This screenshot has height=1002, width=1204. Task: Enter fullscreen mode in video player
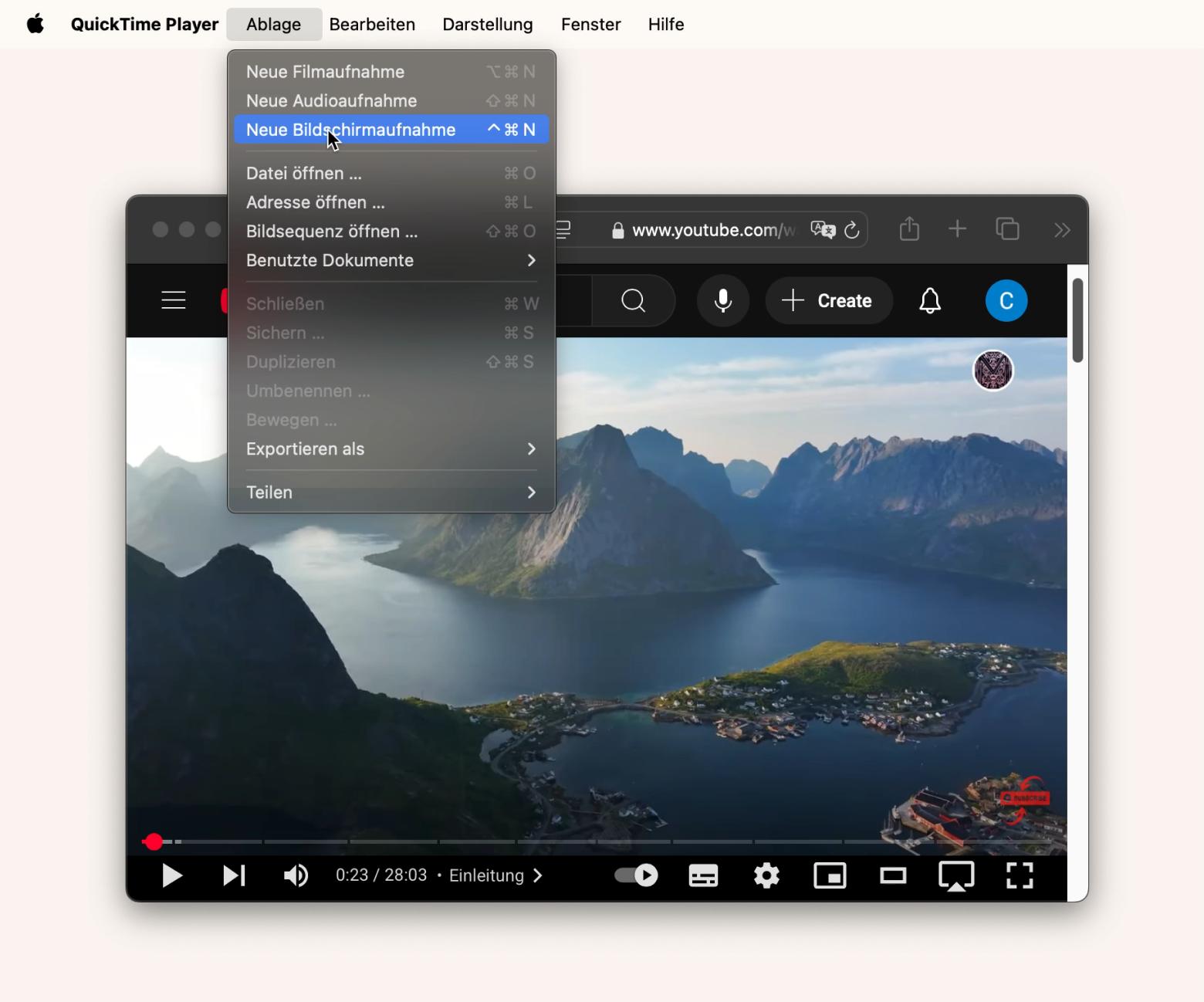pos(1020,875)
